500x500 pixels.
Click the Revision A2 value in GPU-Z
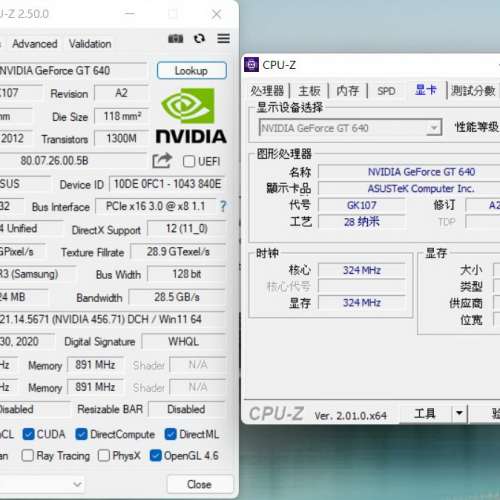coord(122,93)
